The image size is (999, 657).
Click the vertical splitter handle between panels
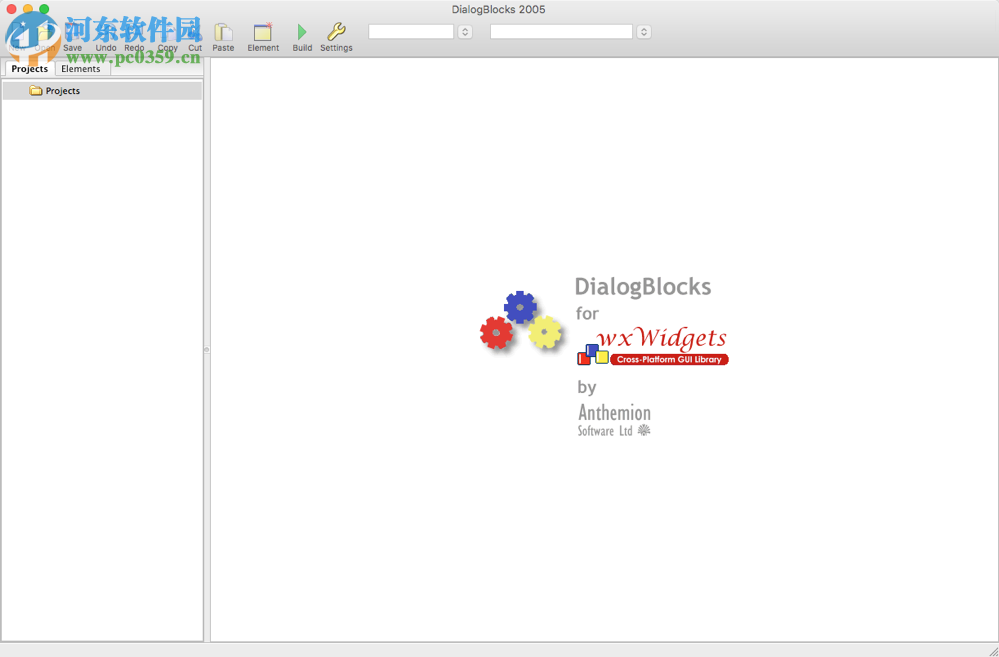207,349
